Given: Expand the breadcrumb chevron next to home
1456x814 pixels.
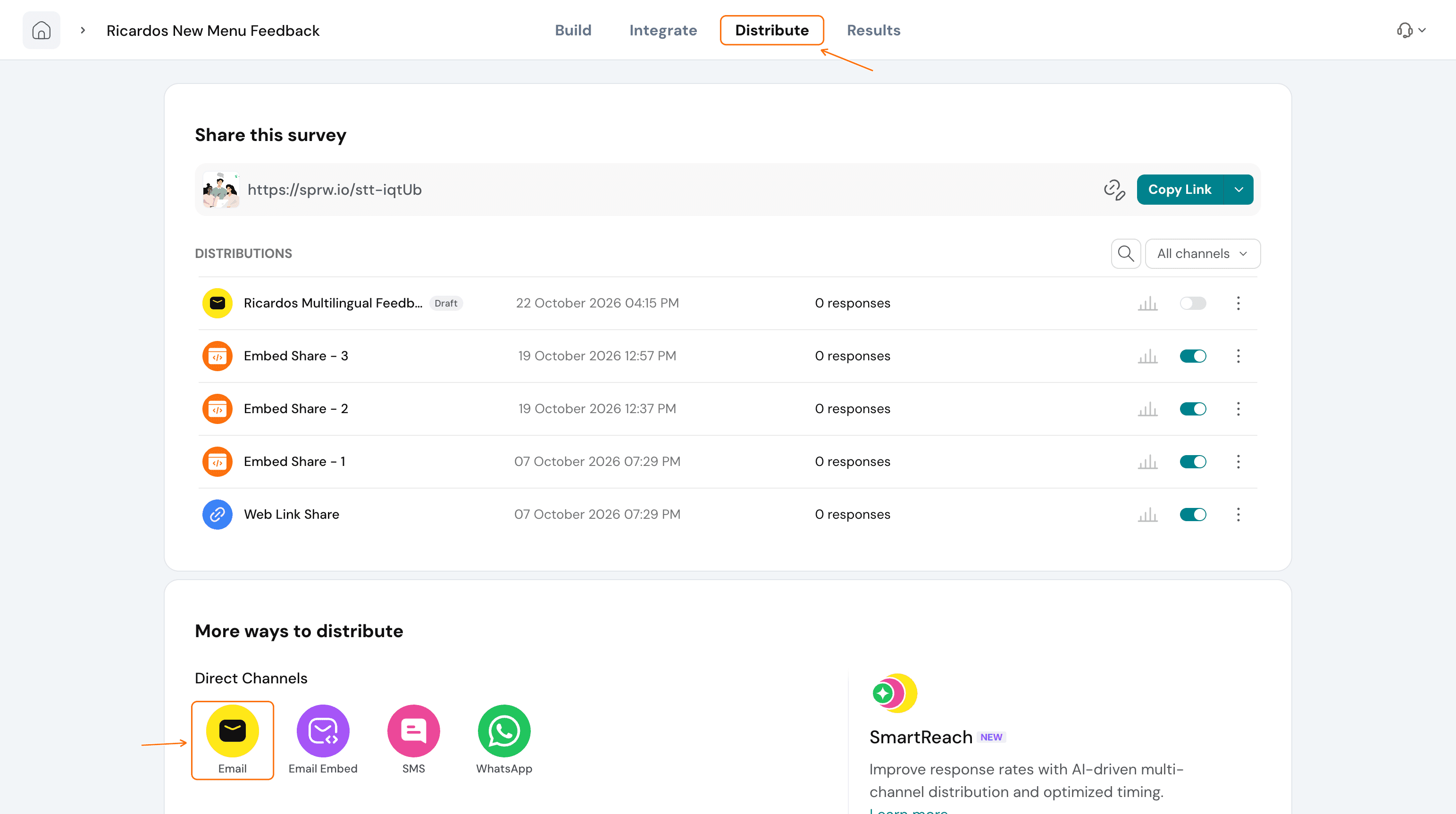Looking at the screenshot, I should 83,30.
